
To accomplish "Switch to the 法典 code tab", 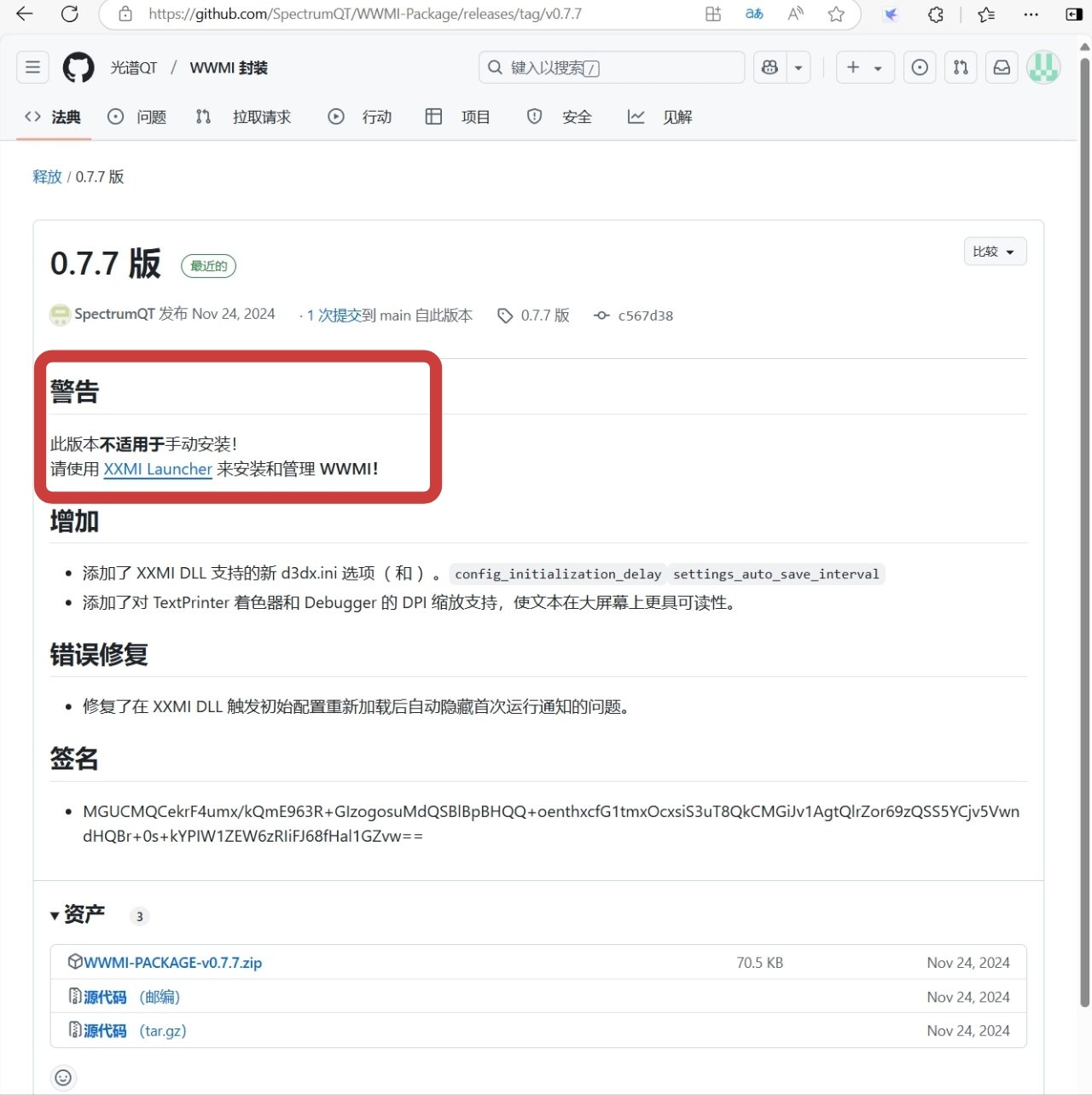I will click(x=53, y=117).
